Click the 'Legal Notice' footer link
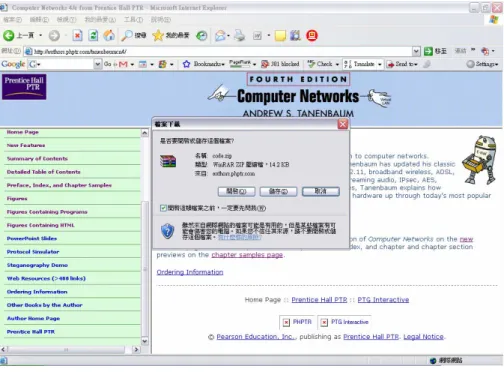The height and width of the screenshot is (372, 504). (x=423, y=337)
